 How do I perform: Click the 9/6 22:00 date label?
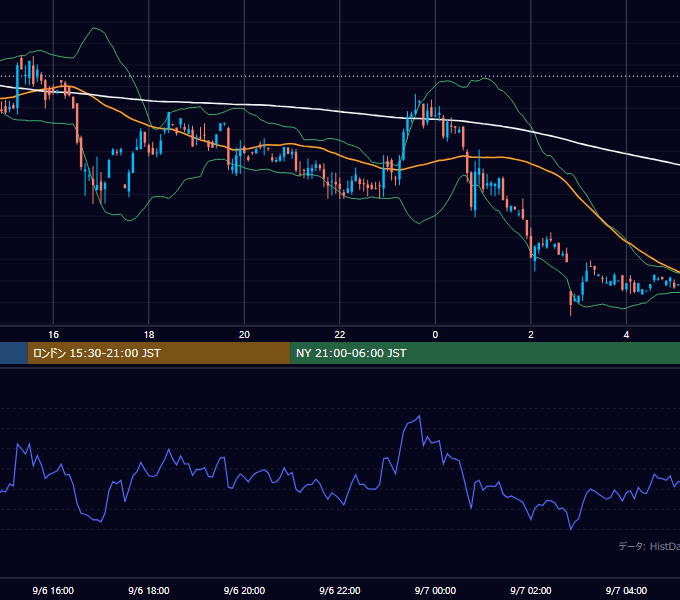[x=340, y=590]
